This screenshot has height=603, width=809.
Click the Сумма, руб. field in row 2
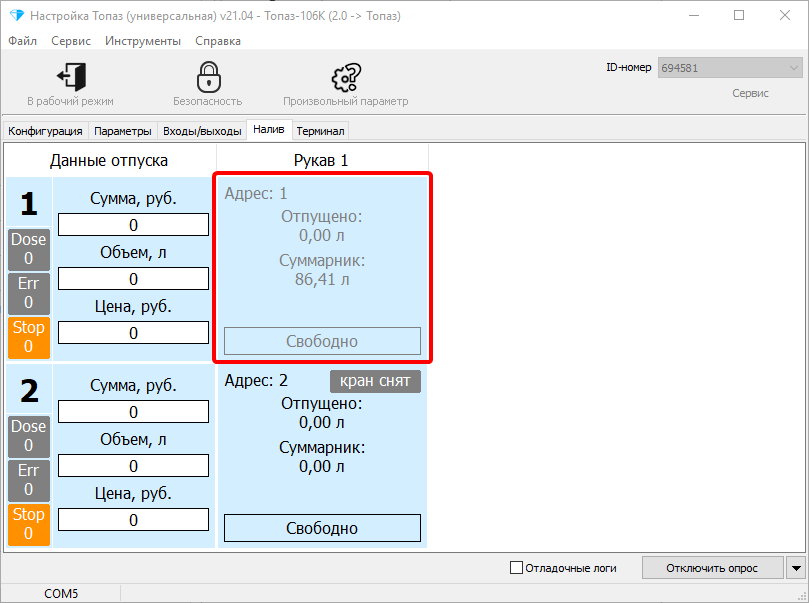(x=134, y=412)
